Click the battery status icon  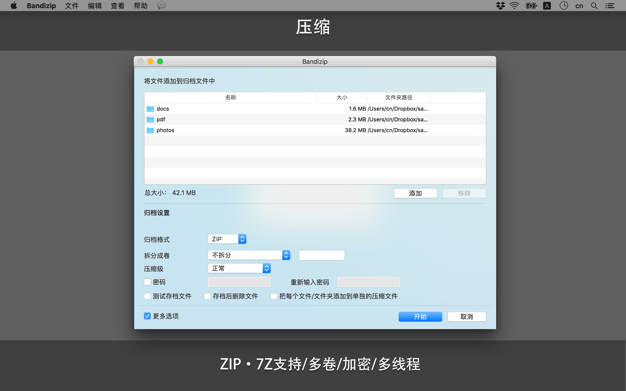pos(531,6)
